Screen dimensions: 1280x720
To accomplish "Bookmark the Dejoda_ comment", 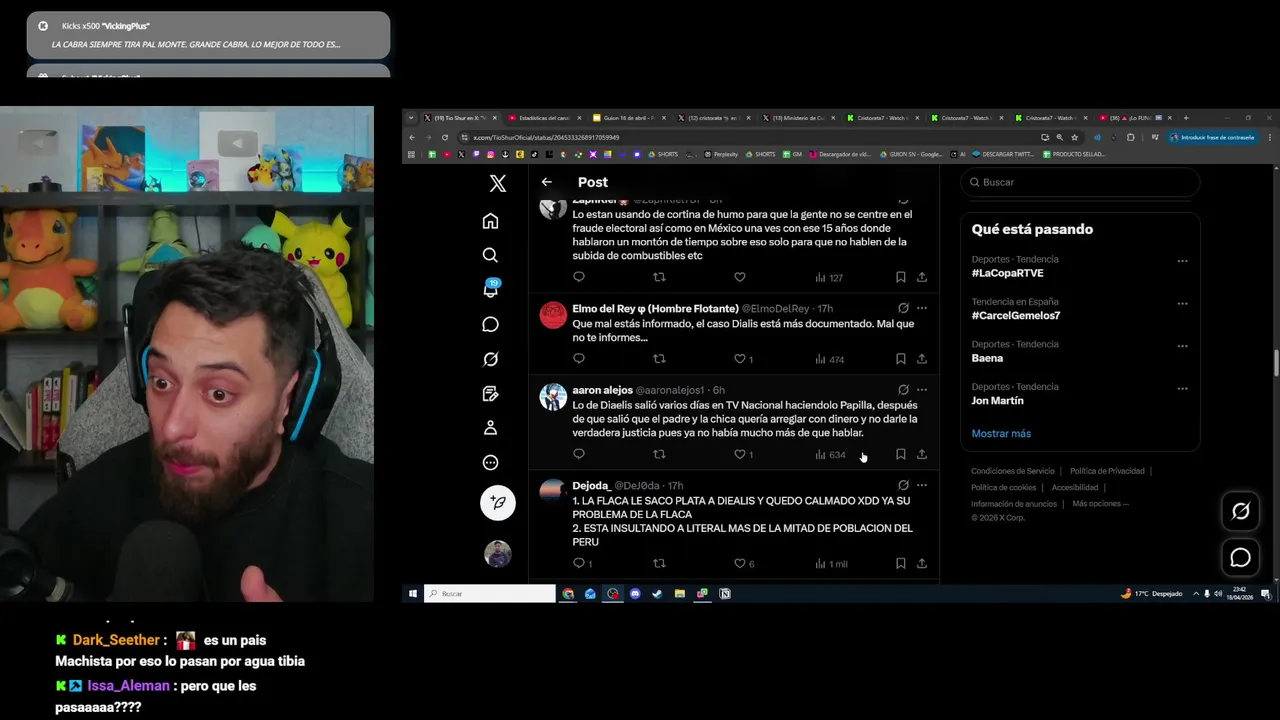I will 900,564.
